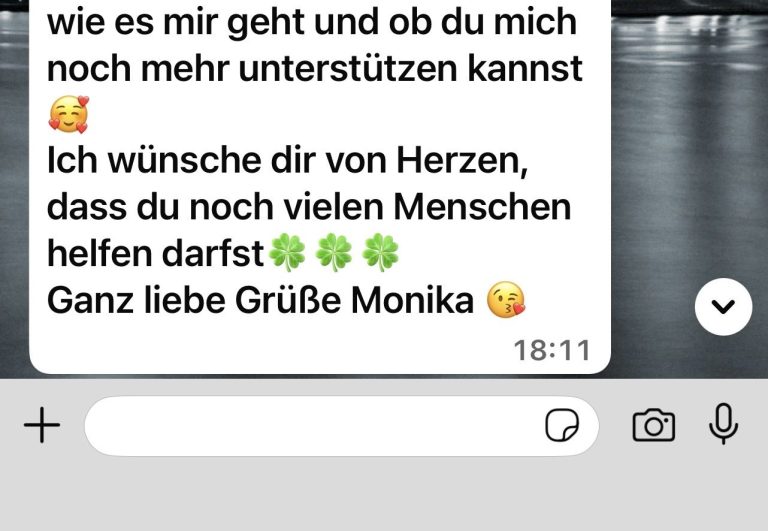
Task: Open the camera to take a photo
Action: click(654, 425)
